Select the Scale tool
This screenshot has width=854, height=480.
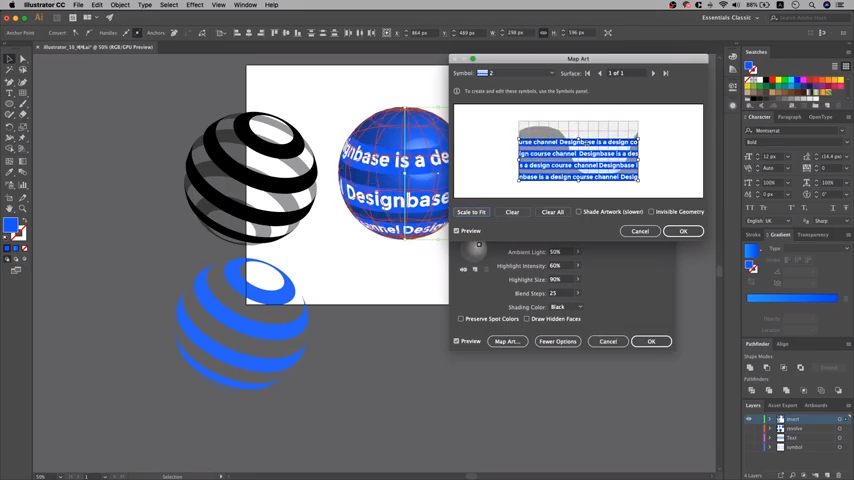tap(23, 127)
